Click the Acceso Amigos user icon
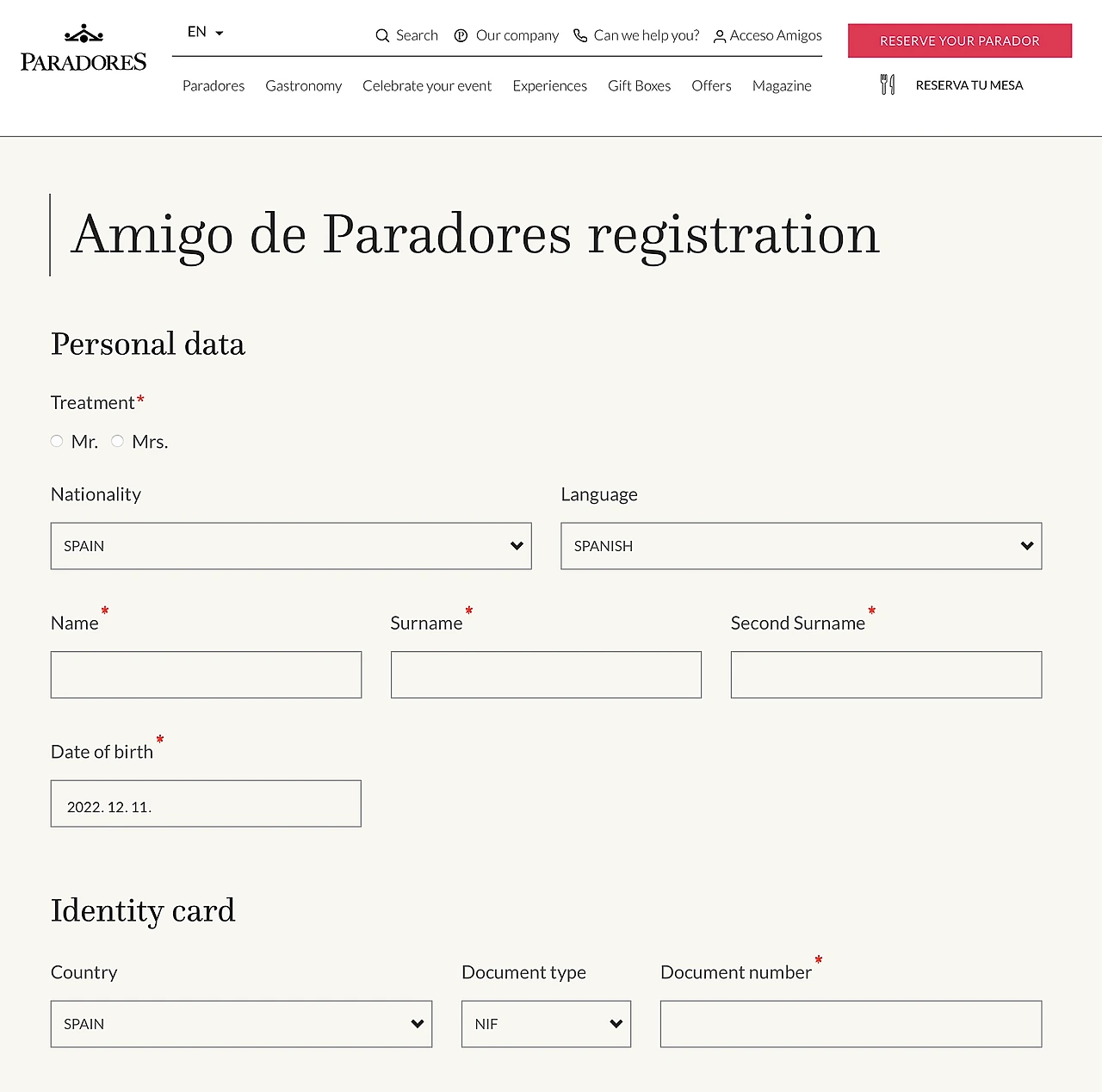Viewport: 1102px width, 1092px height. 720,36
